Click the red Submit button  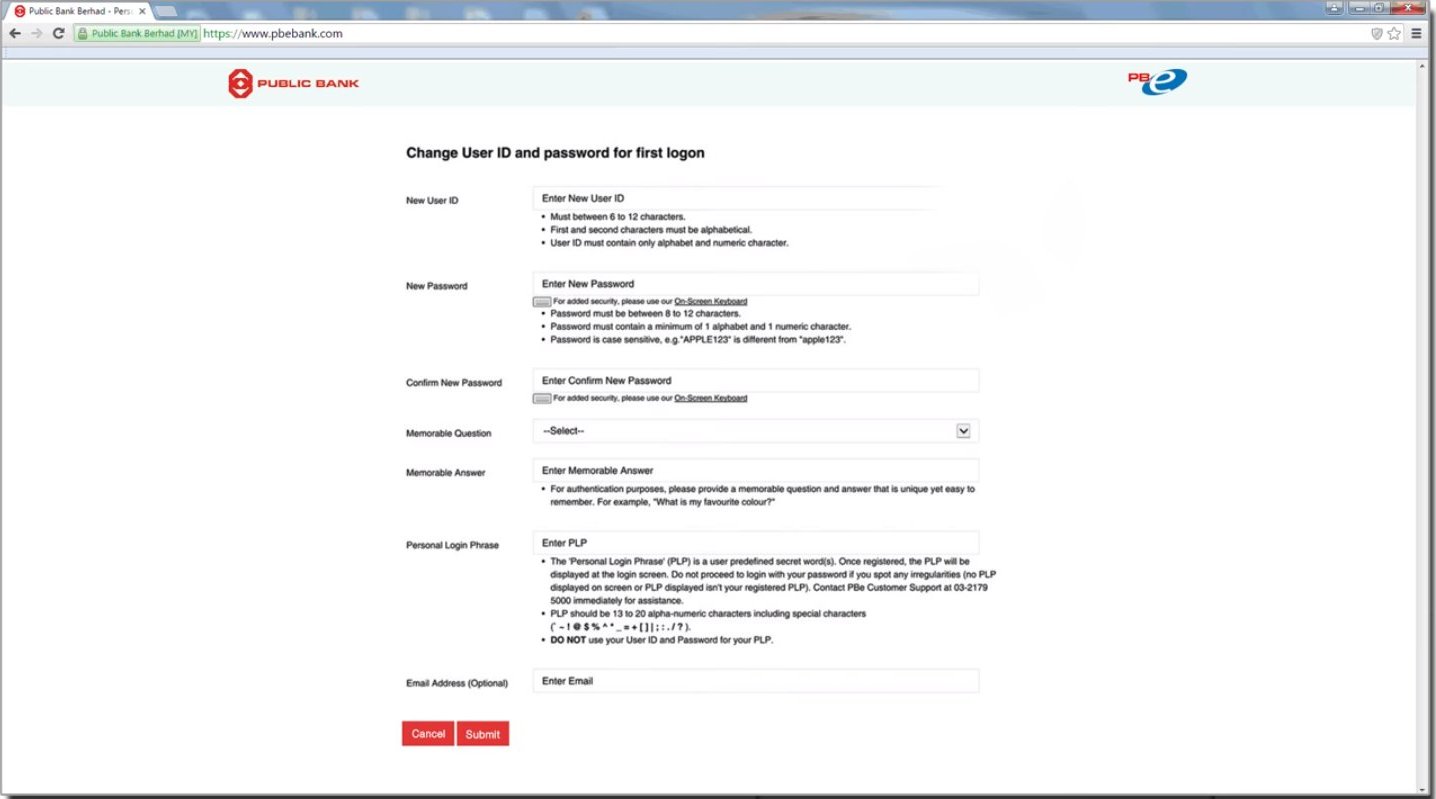483,734
